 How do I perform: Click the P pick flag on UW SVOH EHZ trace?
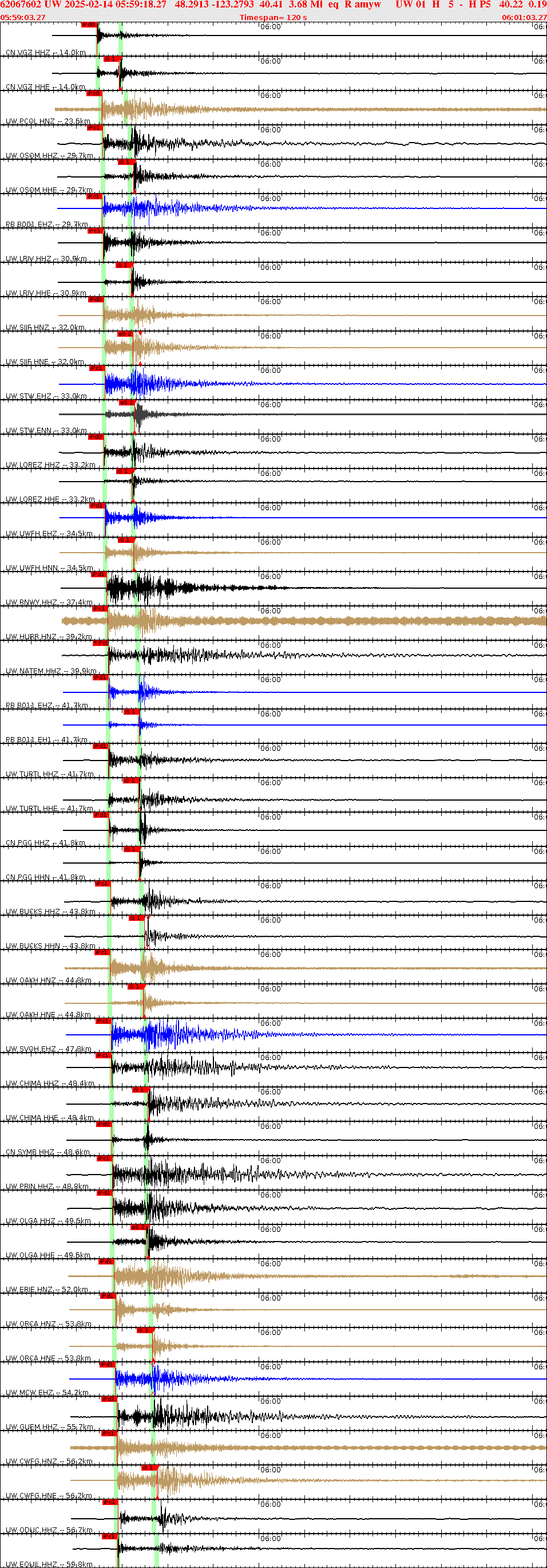[x=104, y=1022]
